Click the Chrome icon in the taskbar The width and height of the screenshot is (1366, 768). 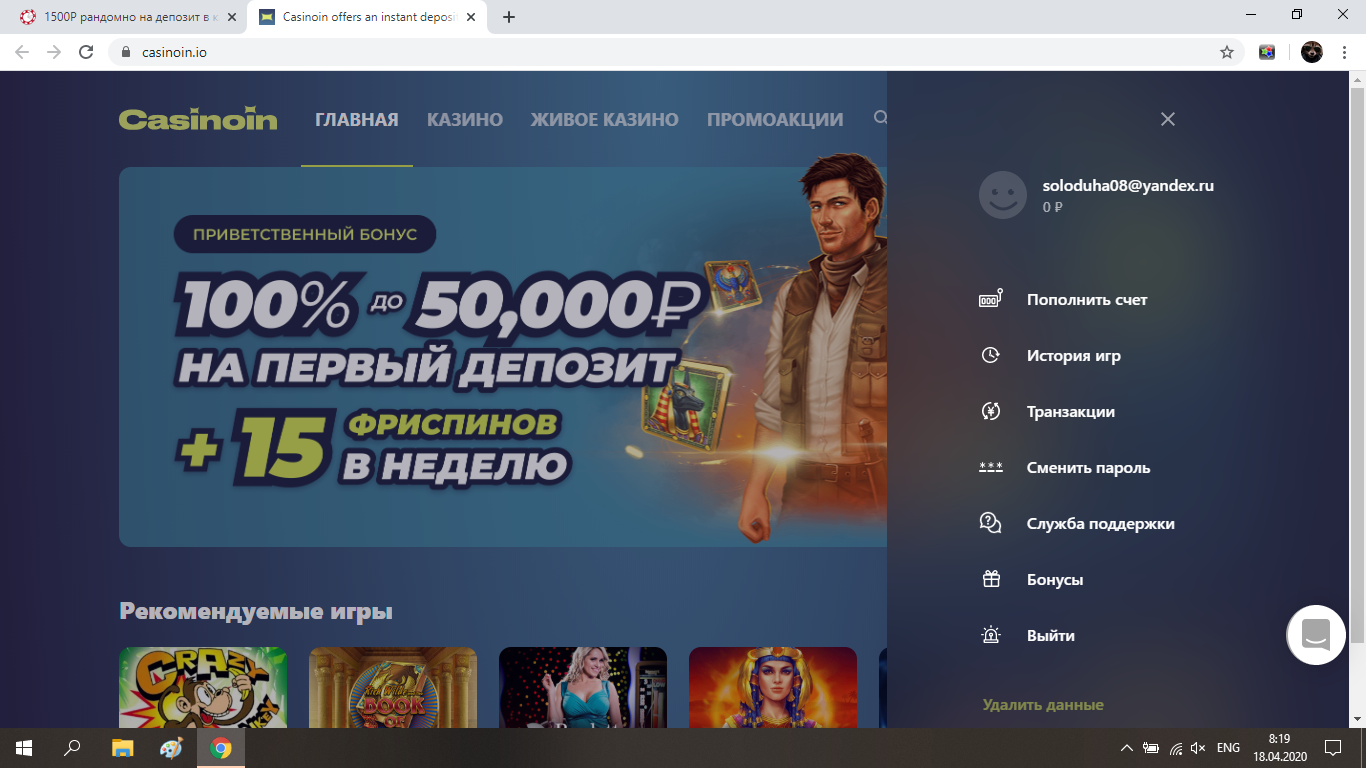coord(221,748)
